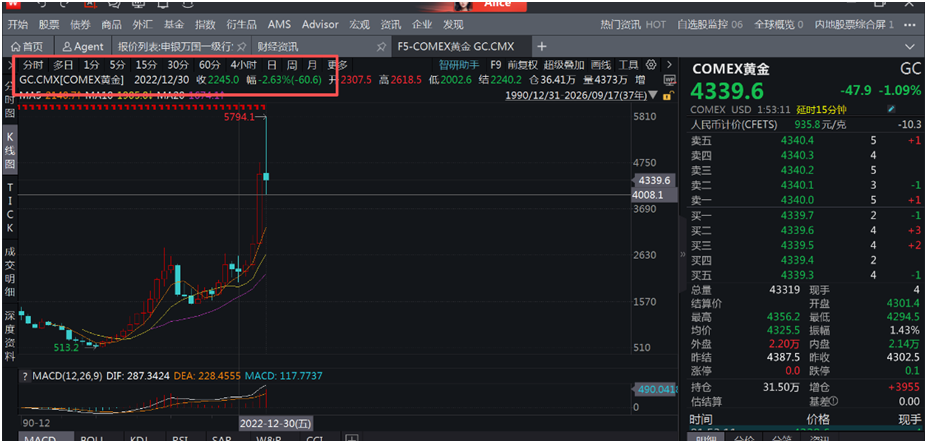Image resolution: width=927 pixels, height=443 pixels.
Task: Select the TICK sidebar view
Action: coord(10,207)
